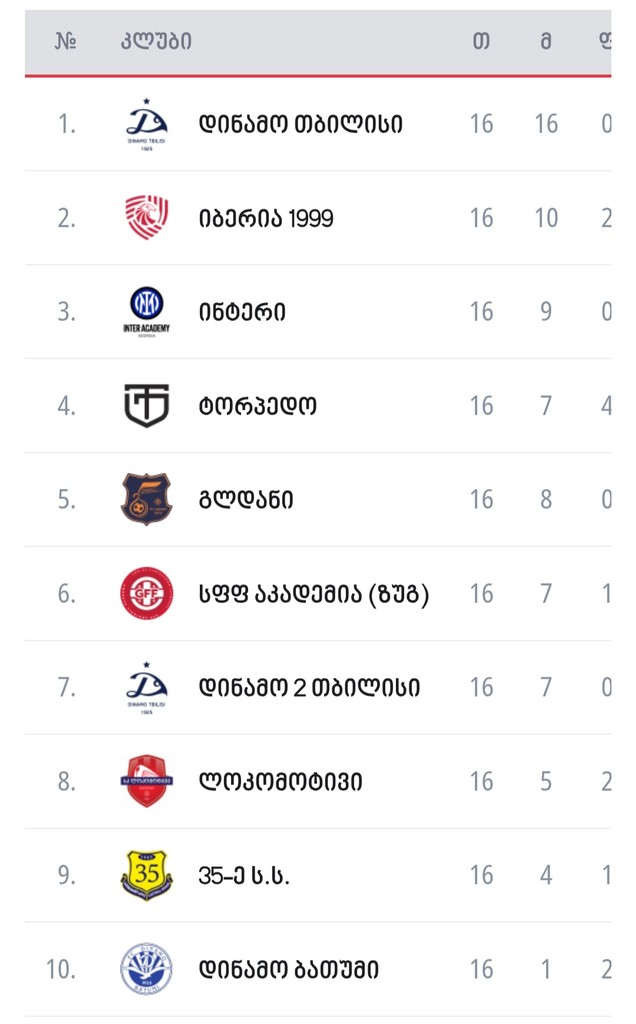The width and height of the screenshot is (636, 1024).
Task: Click the Dinamo 2 Tbilisi logo
Action: [x=146, y=688]
